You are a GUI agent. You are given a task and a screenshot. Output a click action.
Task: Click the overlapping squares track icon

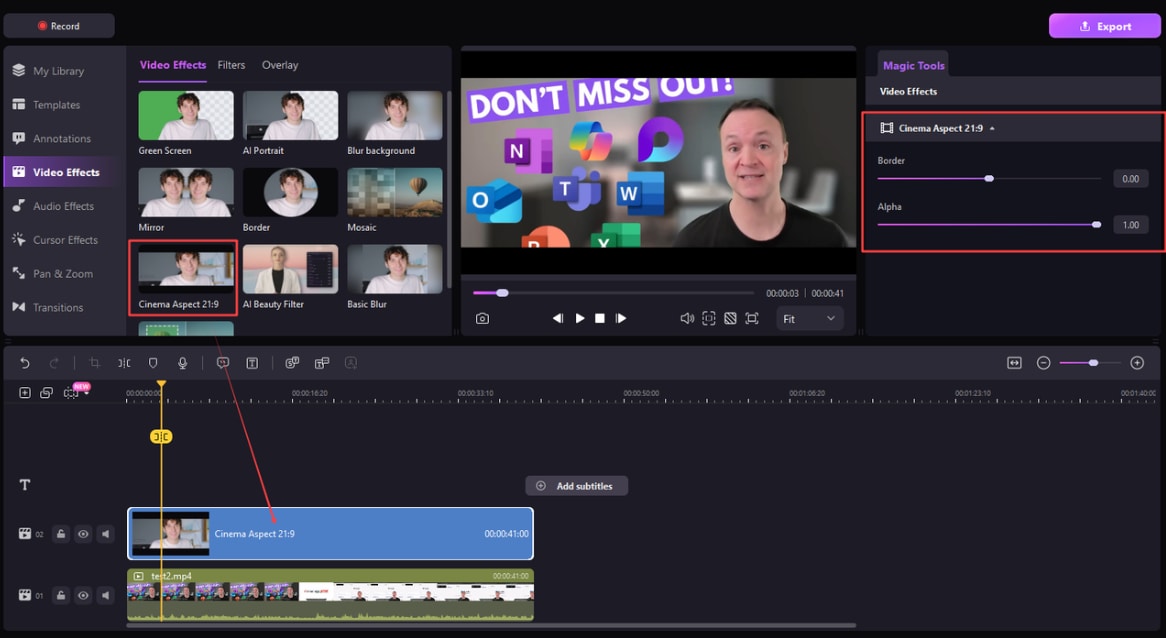[46, 393]
